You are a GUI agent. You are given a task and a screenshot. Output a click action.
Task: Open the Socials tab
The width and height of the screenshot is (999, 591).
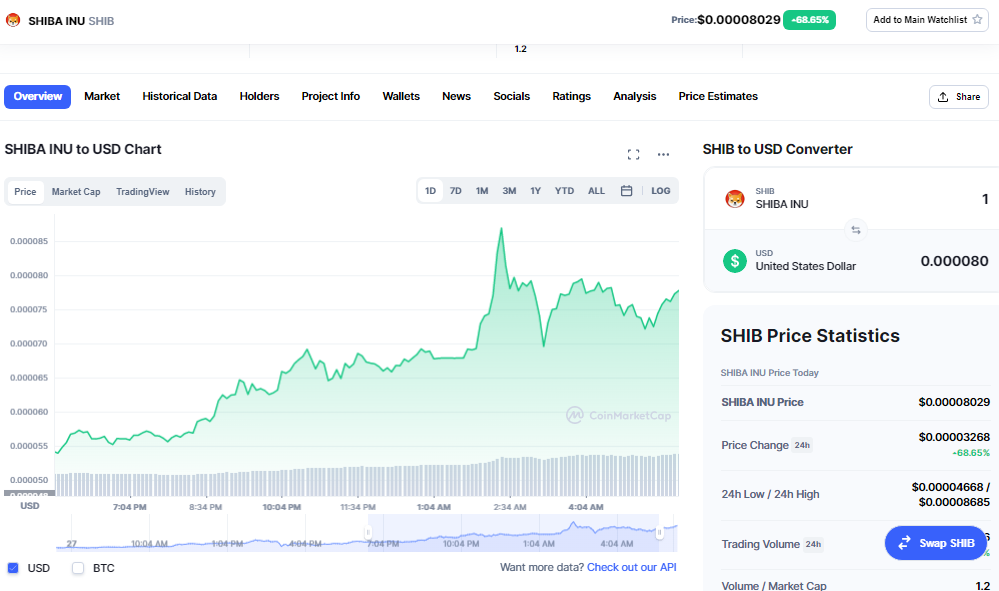pos(512,96)
